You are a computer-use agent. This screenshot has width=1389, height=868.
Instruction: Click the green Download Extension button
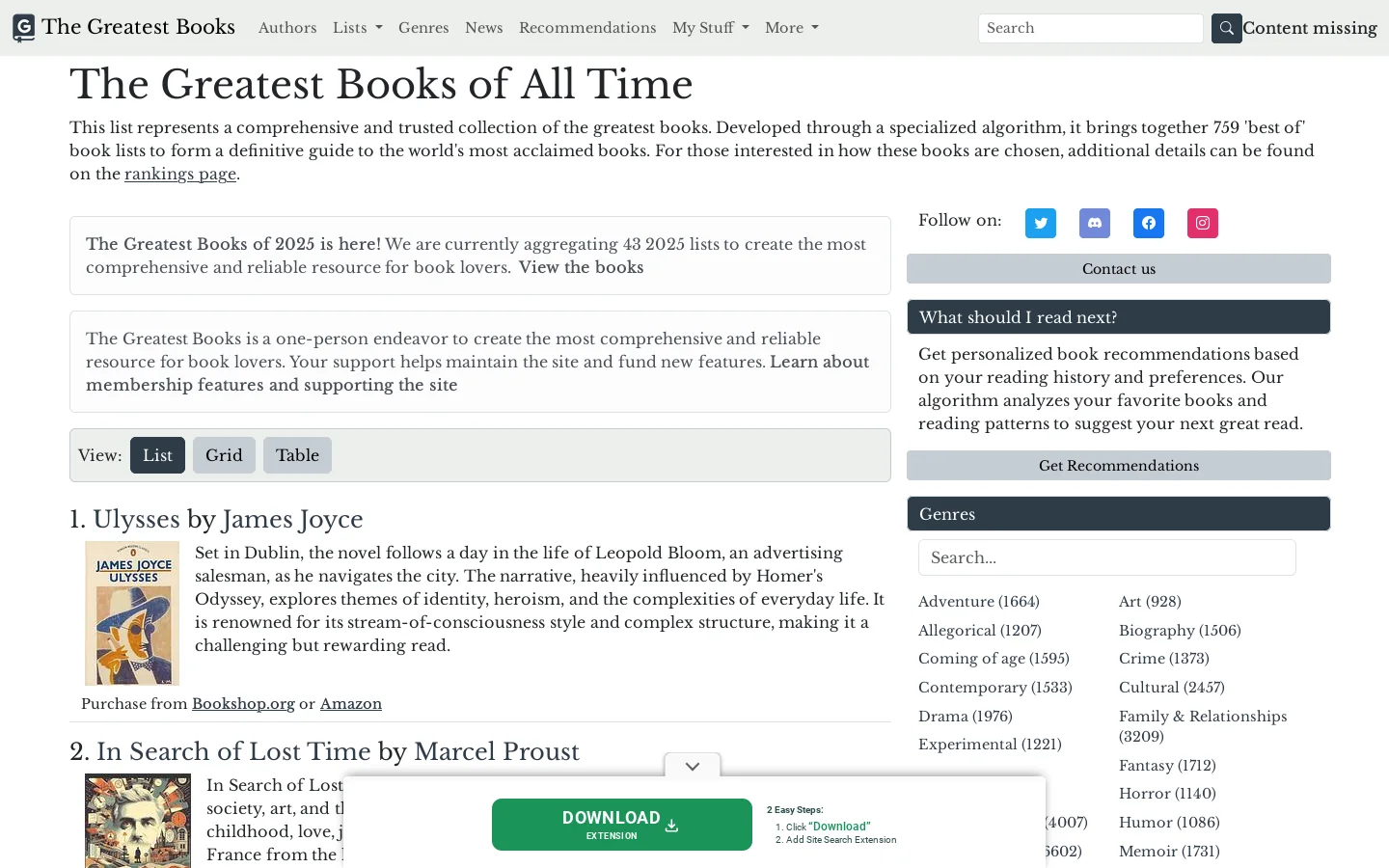622,825
